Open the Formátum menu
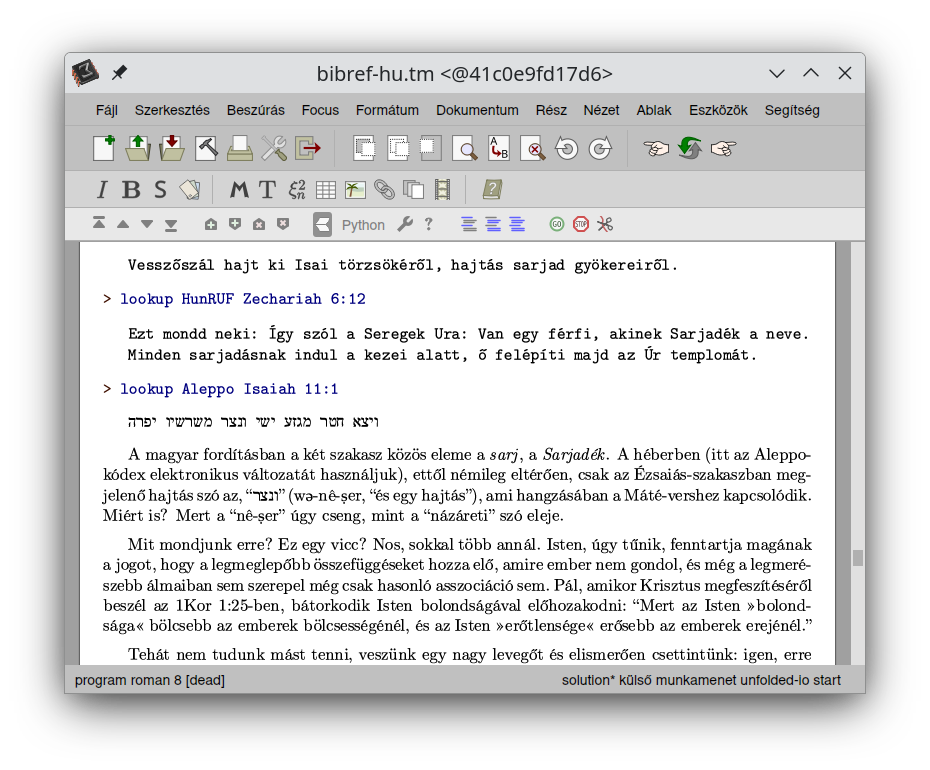The height and width of the screenshot is (770, 930). point(387,110)
